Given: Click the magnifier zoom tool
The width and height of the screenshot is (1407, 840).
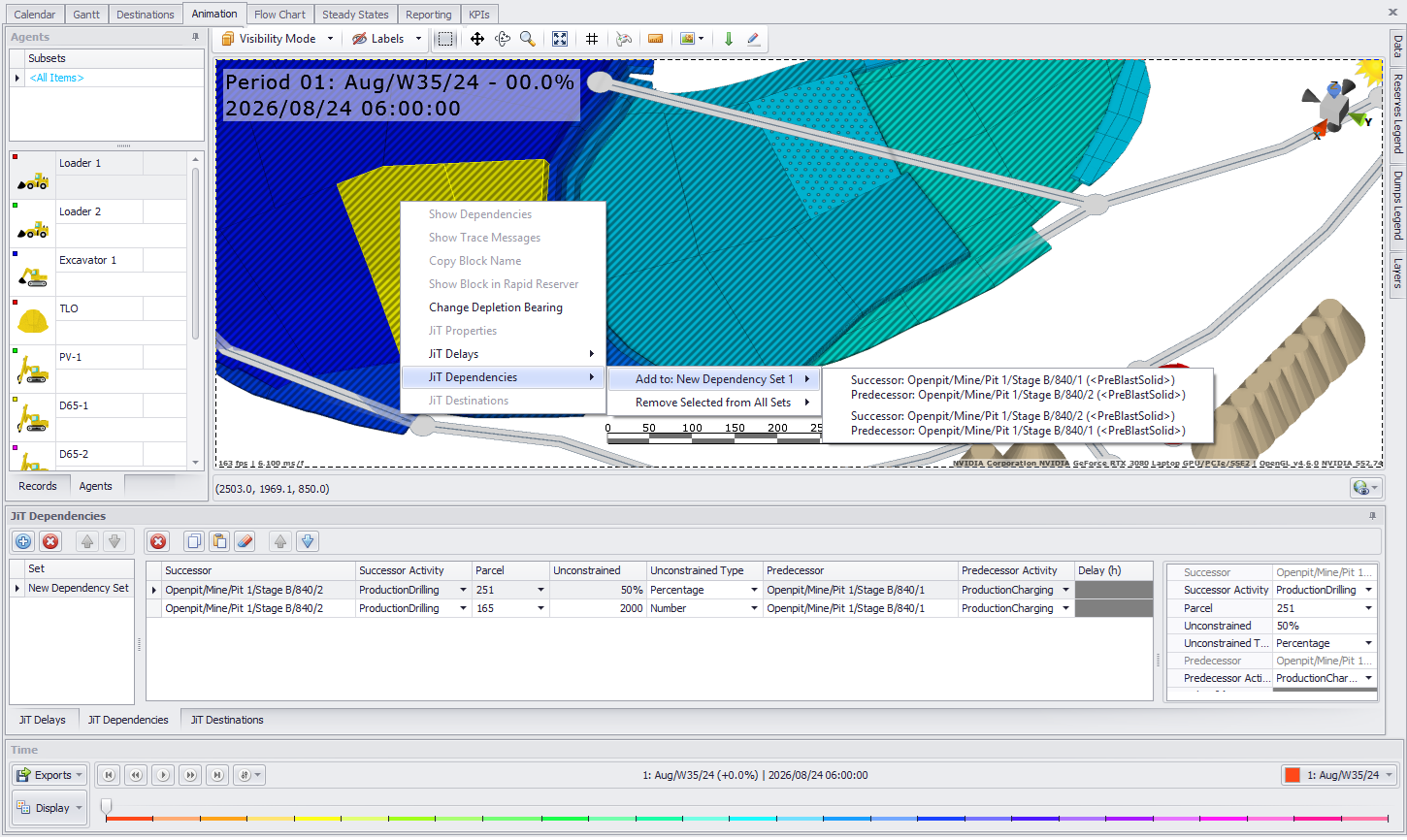Looking at the screenshot, I should pos(527,39).
